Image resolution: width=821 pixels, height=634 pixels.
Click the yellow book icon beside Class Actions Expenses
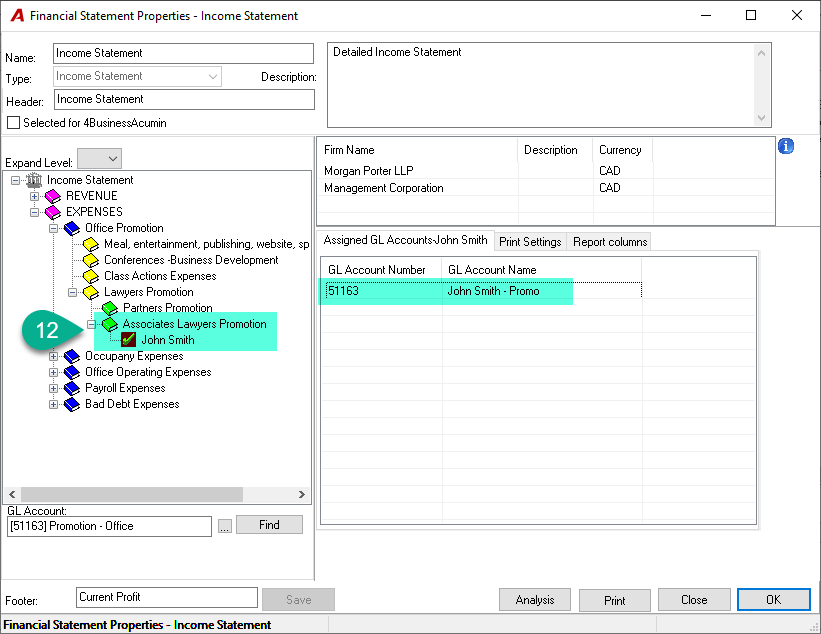(x=91, y=276)
